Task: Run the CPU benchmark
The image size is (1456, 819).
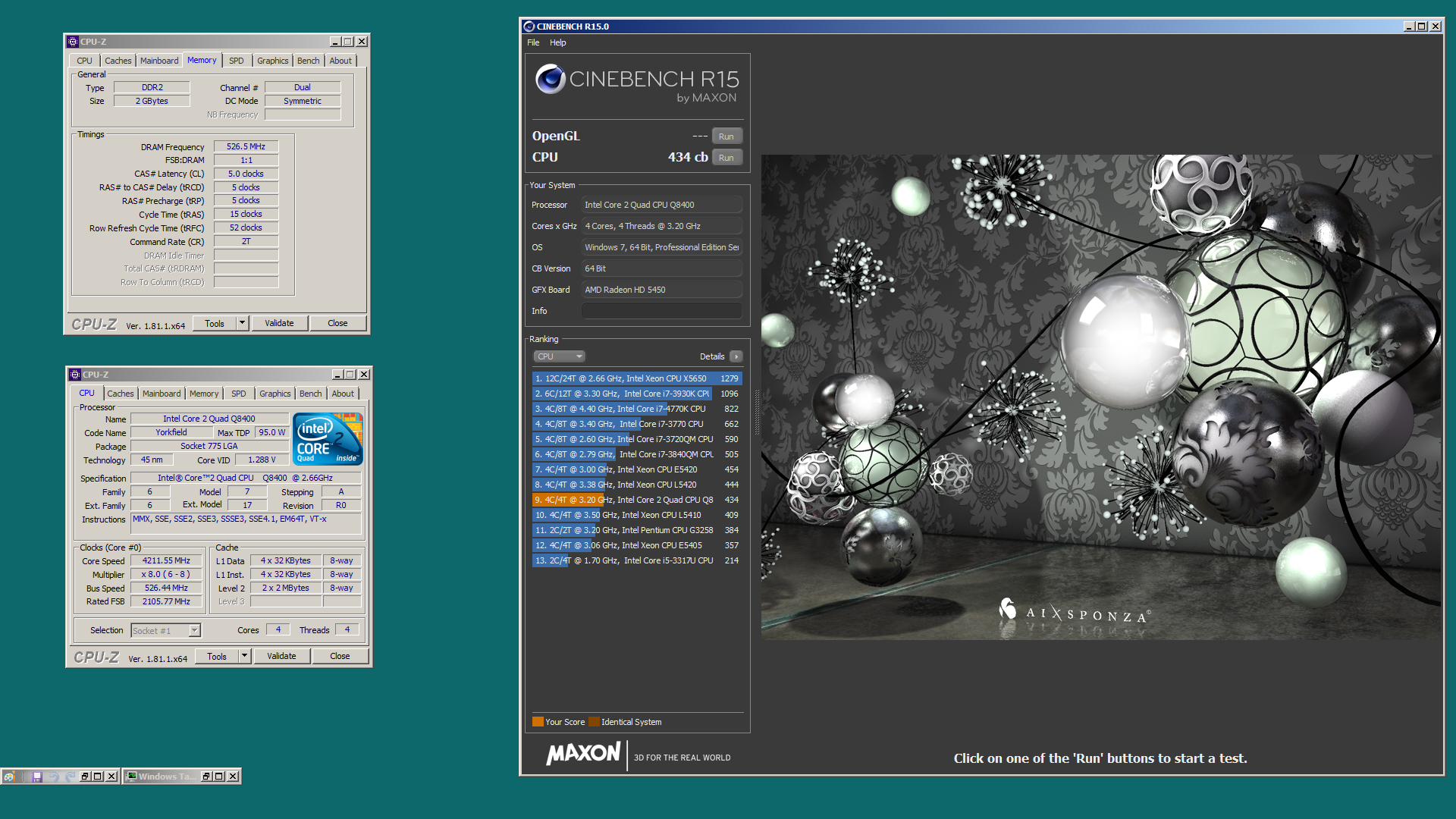Action: (x=726, y=158)
